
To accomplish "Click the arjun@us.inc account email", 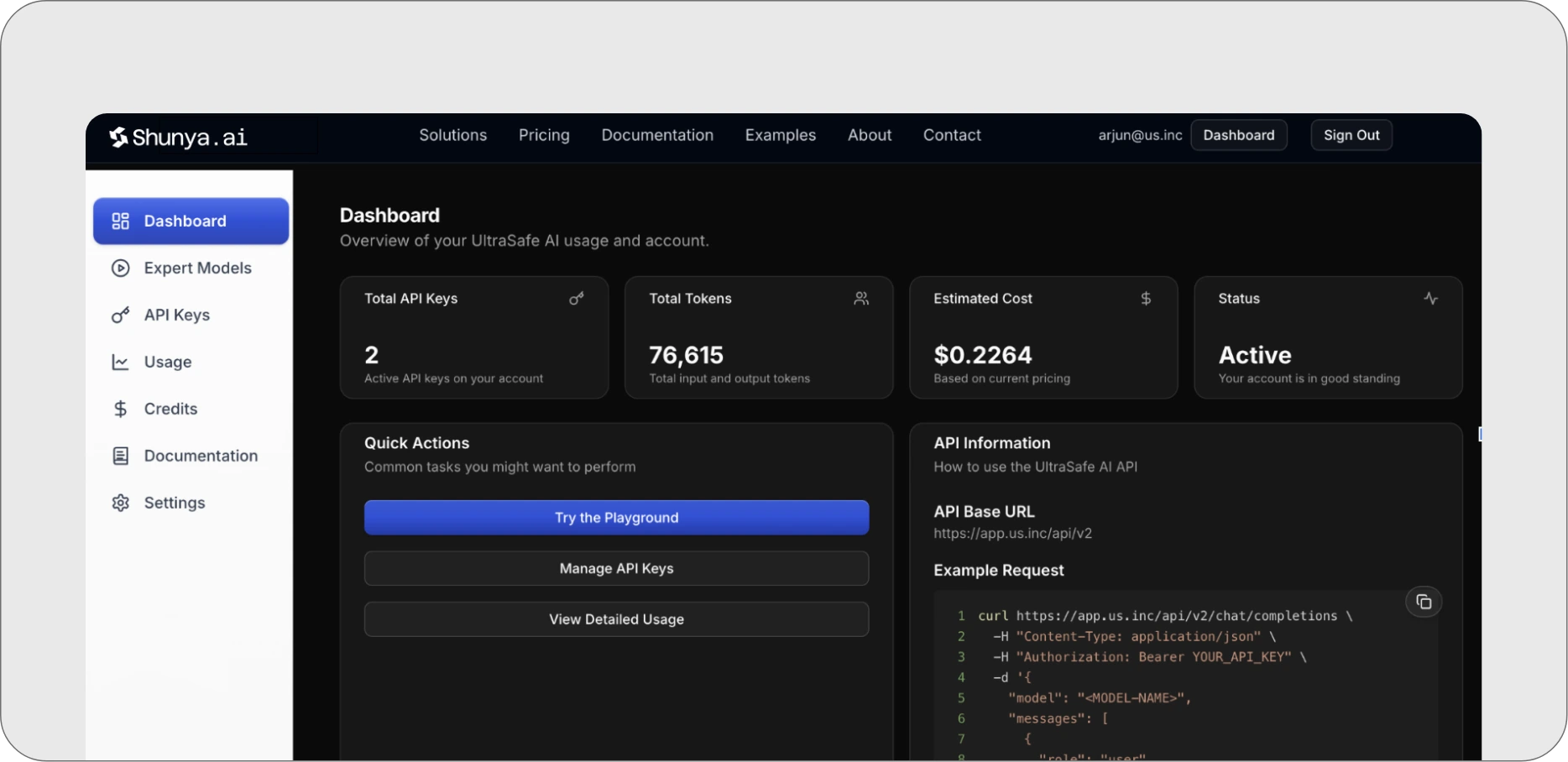I will coord(1140,135).
